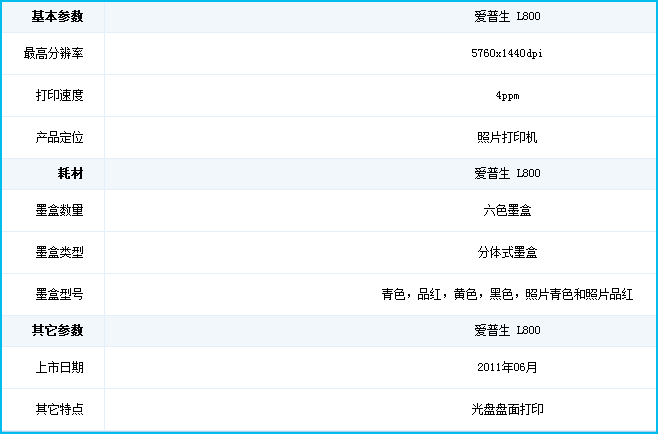Select 爱普生 L800 in the 基本参数 row
658x434 pixels.
pyautogui.click(x=507, y=17)
